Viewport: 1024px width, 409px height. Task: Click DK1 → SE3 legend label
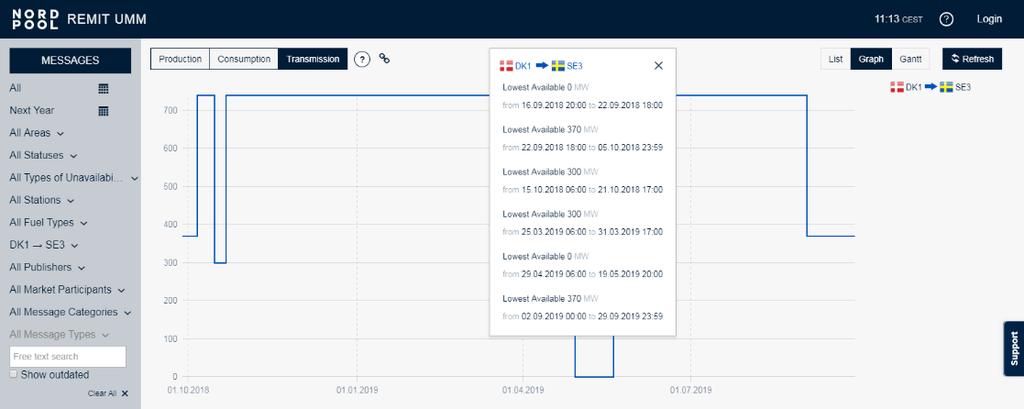click(x=931, y=87)
